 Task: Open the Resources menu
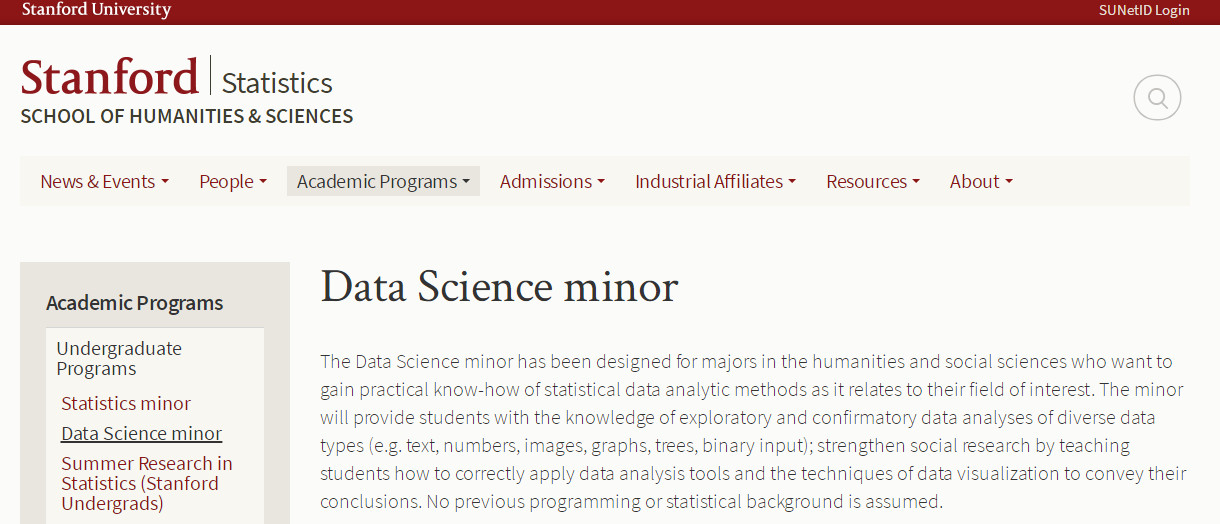[872, 181]
